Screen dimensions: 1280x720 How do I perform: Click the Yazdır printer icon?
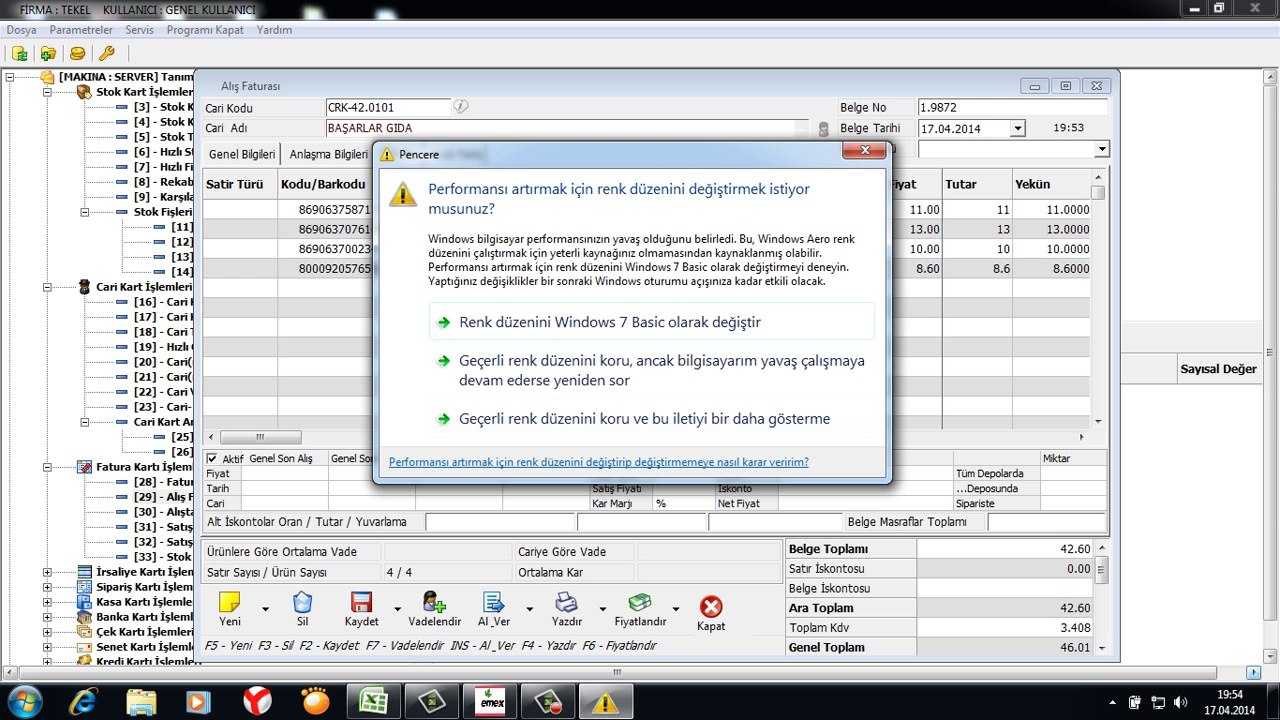coord(566,602)
